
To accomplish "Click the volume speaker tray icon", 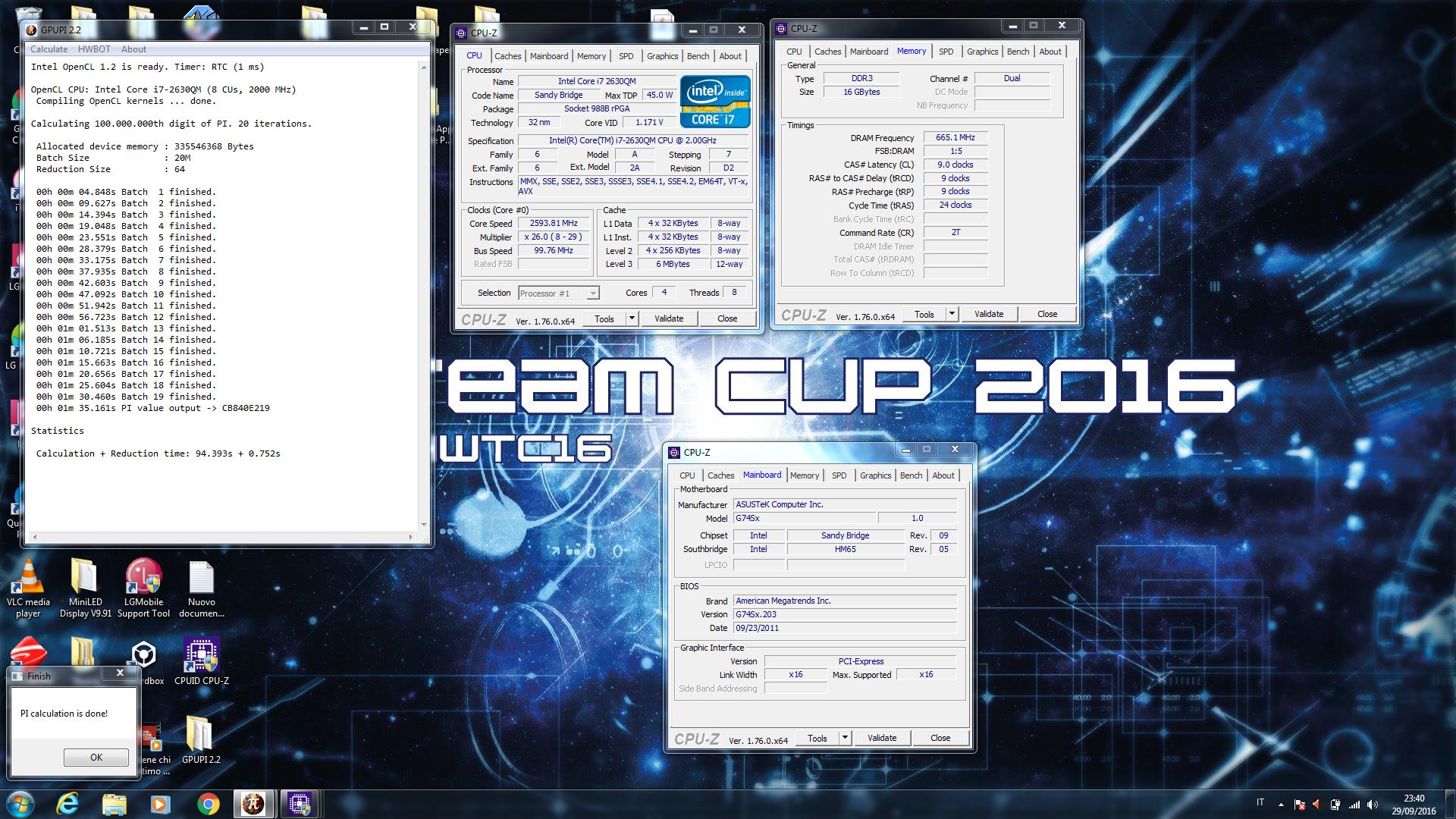I will 1373,805.
